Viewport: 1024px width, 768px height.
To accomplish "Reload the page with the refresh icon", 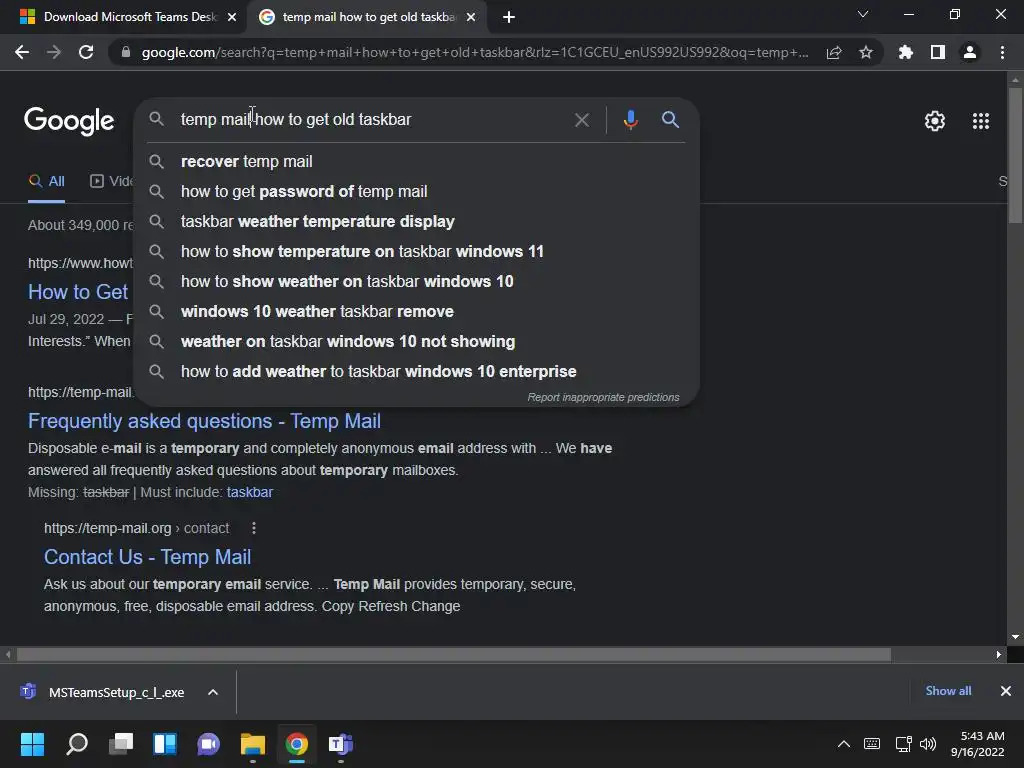I will 86,52.
